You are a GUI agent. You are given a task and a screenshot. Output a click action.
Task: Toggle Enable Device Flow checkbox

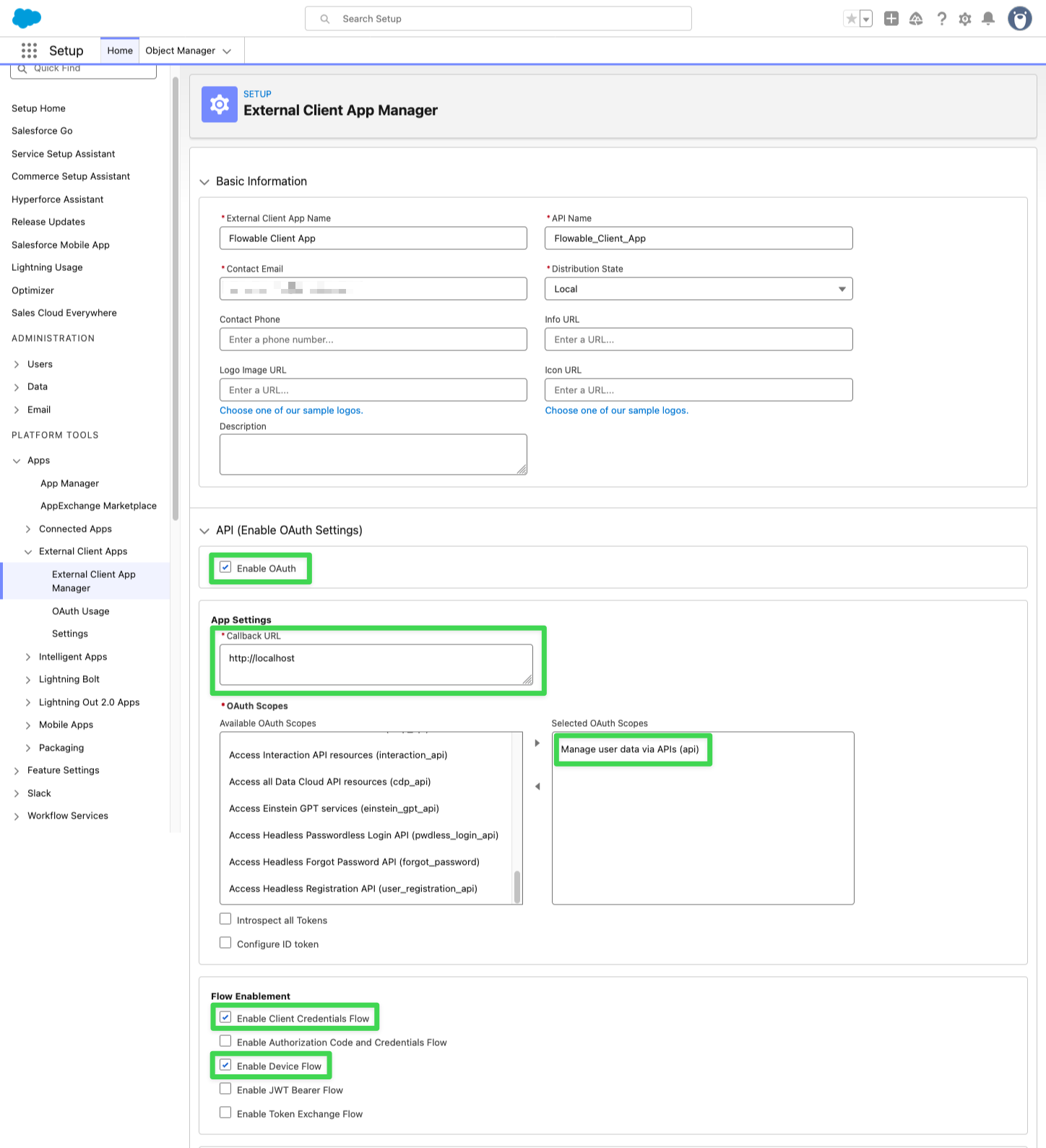click(x=225, y=1065)
